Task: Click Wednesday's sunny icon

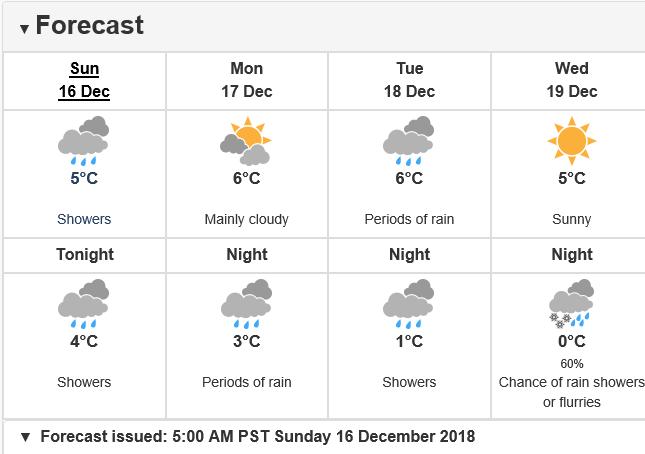Action: tap(571, 141)
